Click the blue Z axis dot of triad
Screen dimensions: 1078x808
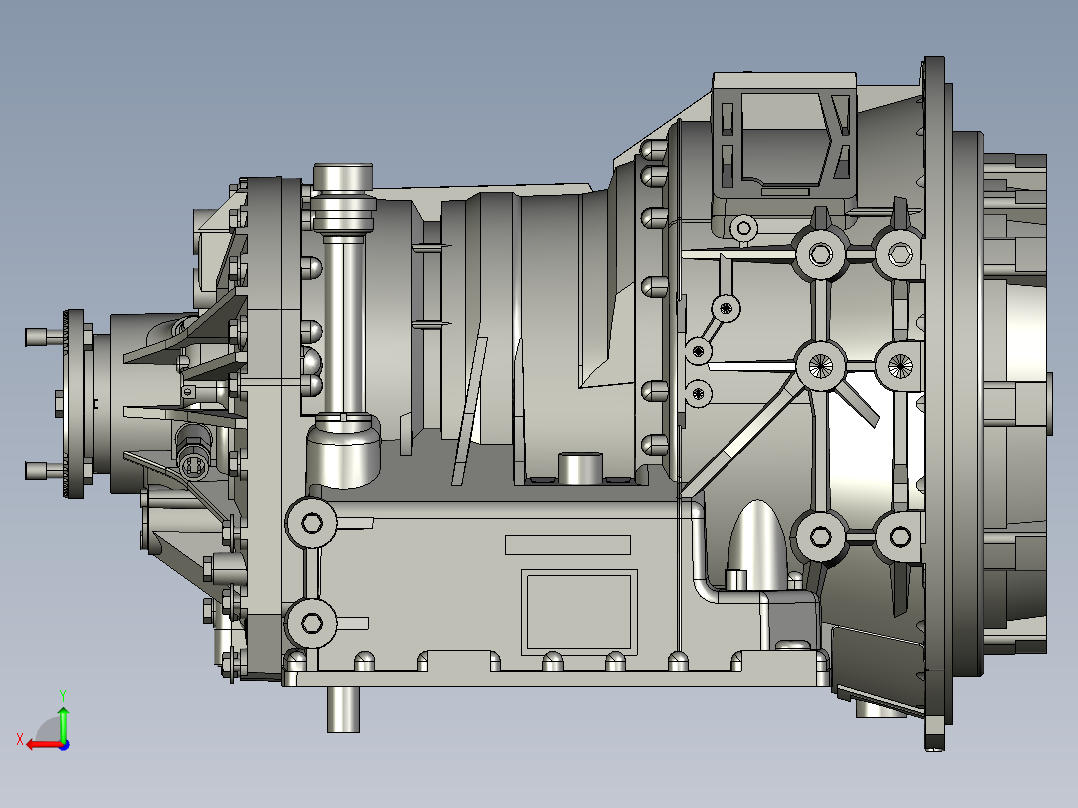64,745
